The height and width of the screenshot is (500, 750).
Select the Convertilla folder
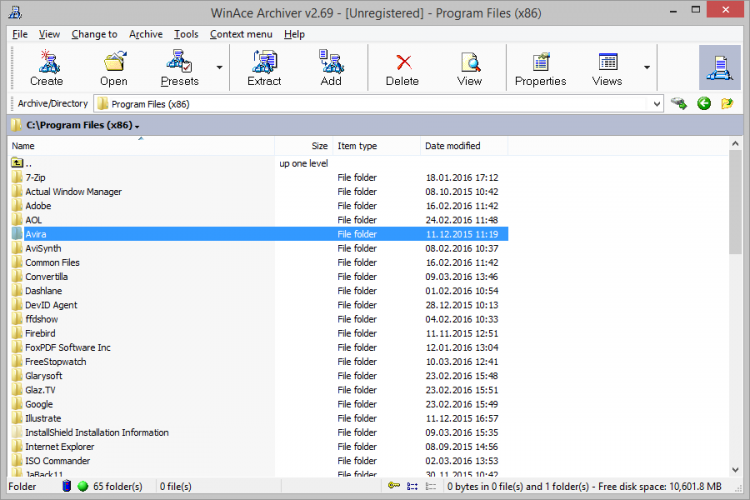click(x=46, y=277)
